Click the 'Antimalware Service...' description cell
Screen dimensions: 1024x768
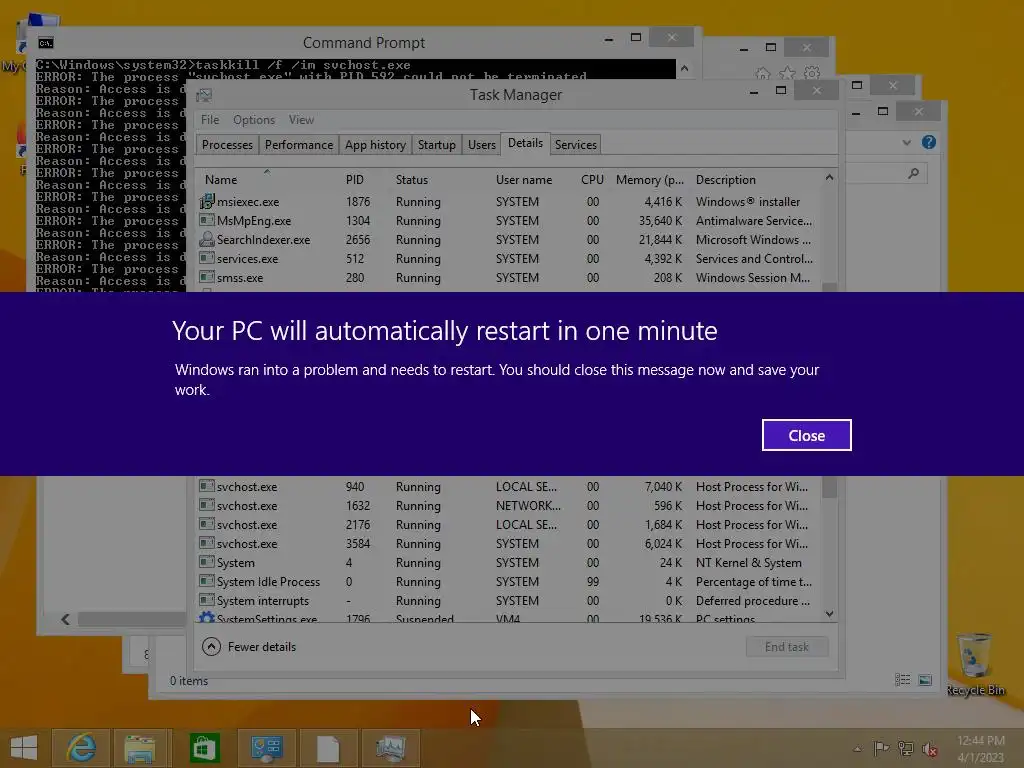coord(754,221)
